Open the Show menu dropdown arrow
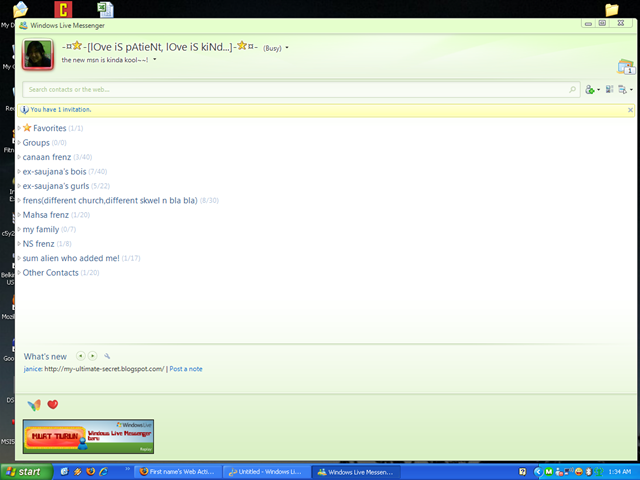The width and height of the screenshot is (640, 480). (x=631, y=89)
